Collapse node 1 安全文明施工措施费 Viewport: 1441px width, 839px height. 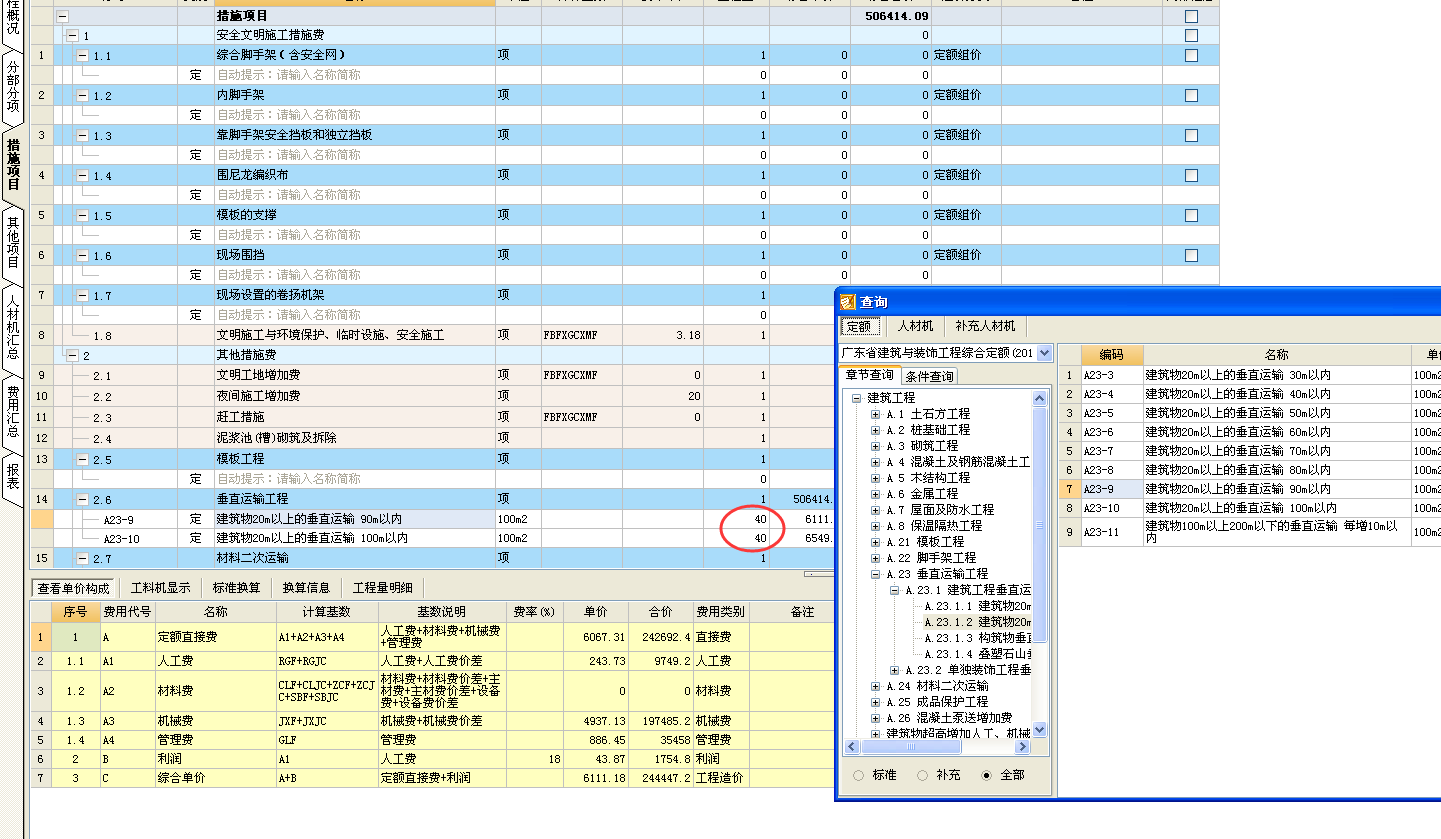coord(72,36)
